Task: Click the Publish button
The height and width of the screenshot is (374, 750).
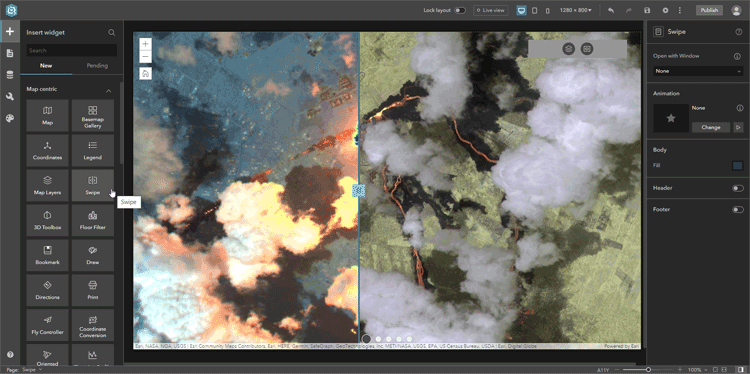Action: click(x=709, y=10)
